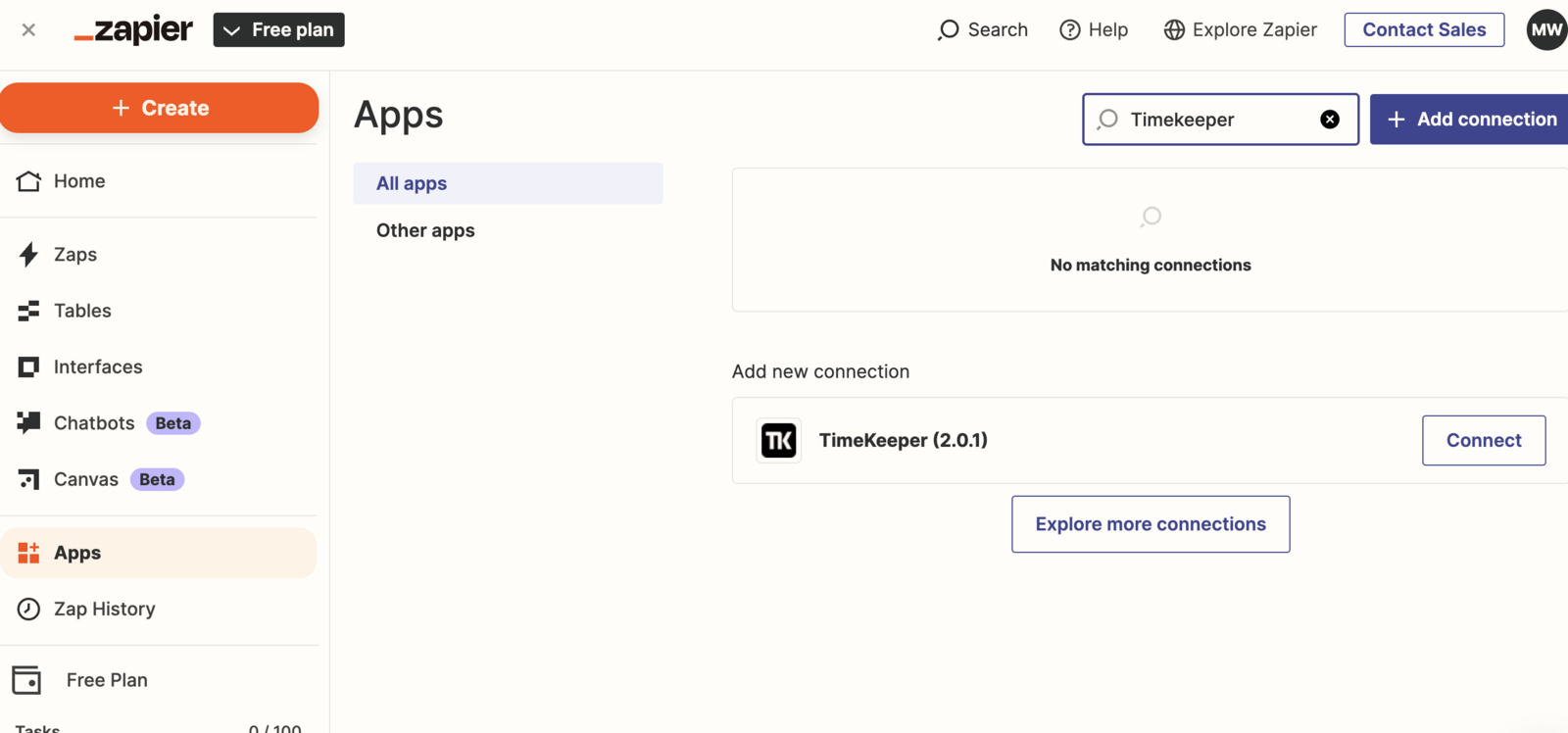Open the MW account avatar menu
Screen dimensions: 1568x733
pos(1546,29)
